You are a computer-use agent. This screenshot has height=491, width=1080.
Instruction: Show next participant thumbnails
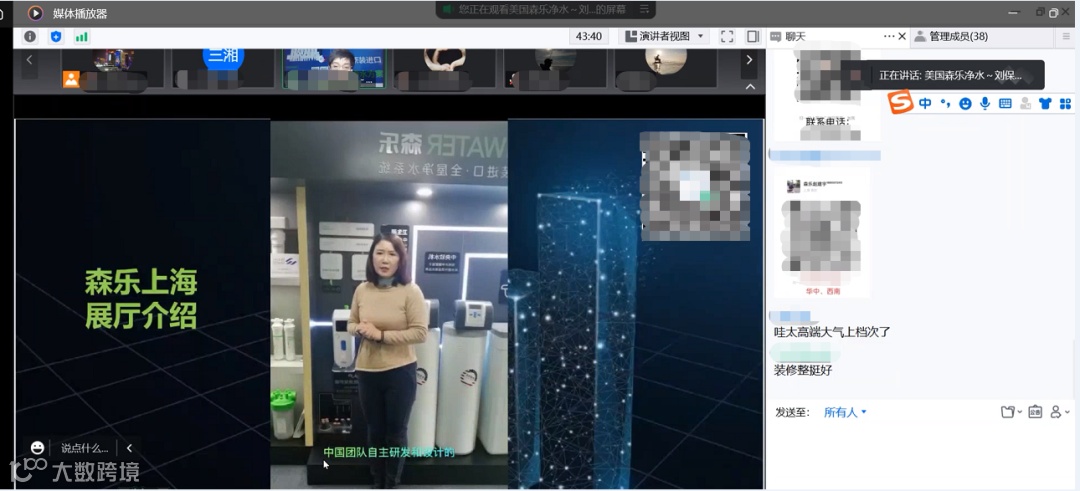749,60
